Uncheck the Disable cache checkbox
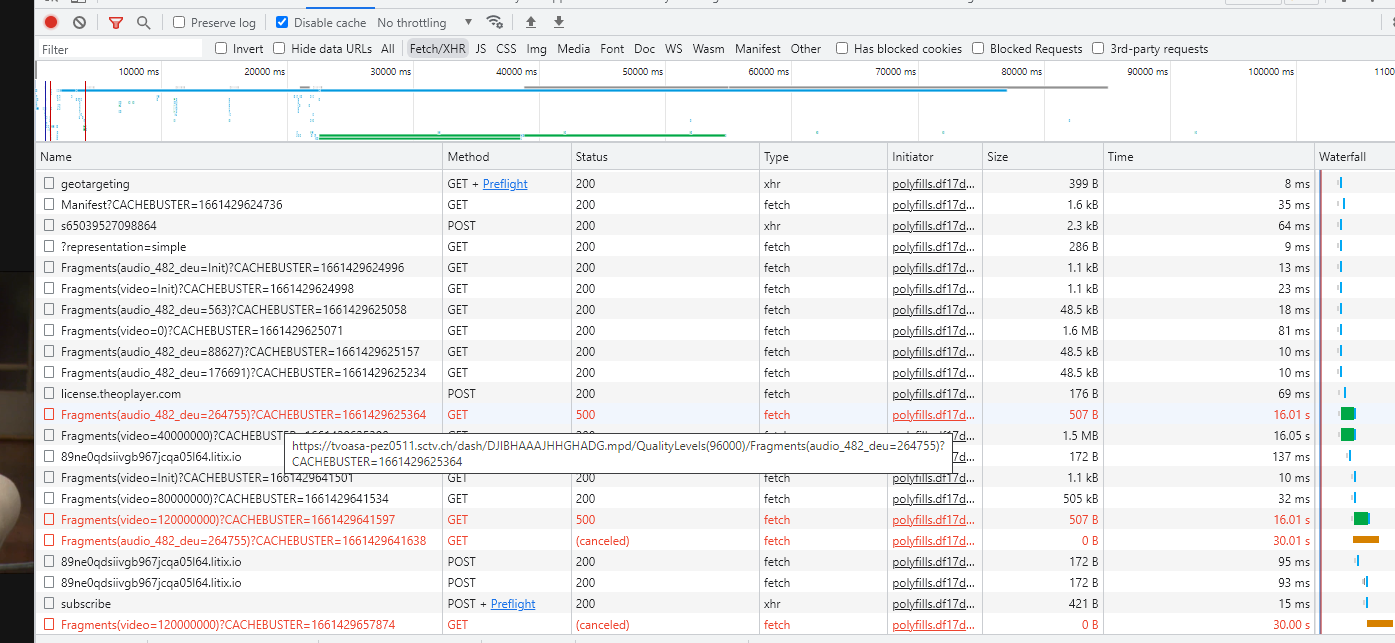This screenshot has width=1395, height=643. 282,22
